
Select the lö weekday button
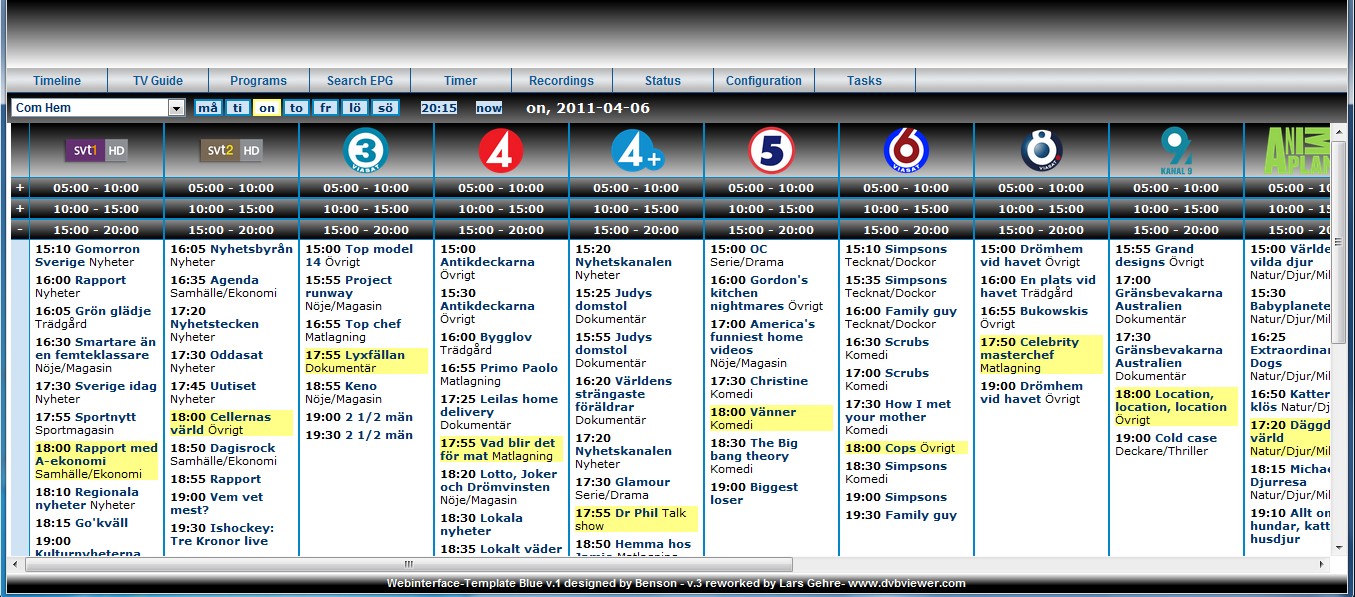355,108
